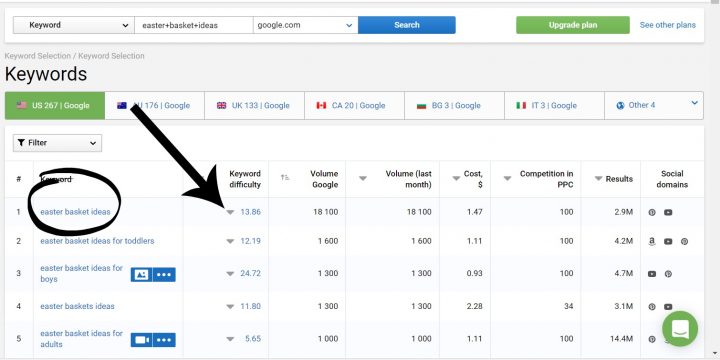This screenshot has width=720, height=360.
Task: Open the 'easter basket ideas for adults' keyword link
Action: pyautogui.click(x=82, y=339)
